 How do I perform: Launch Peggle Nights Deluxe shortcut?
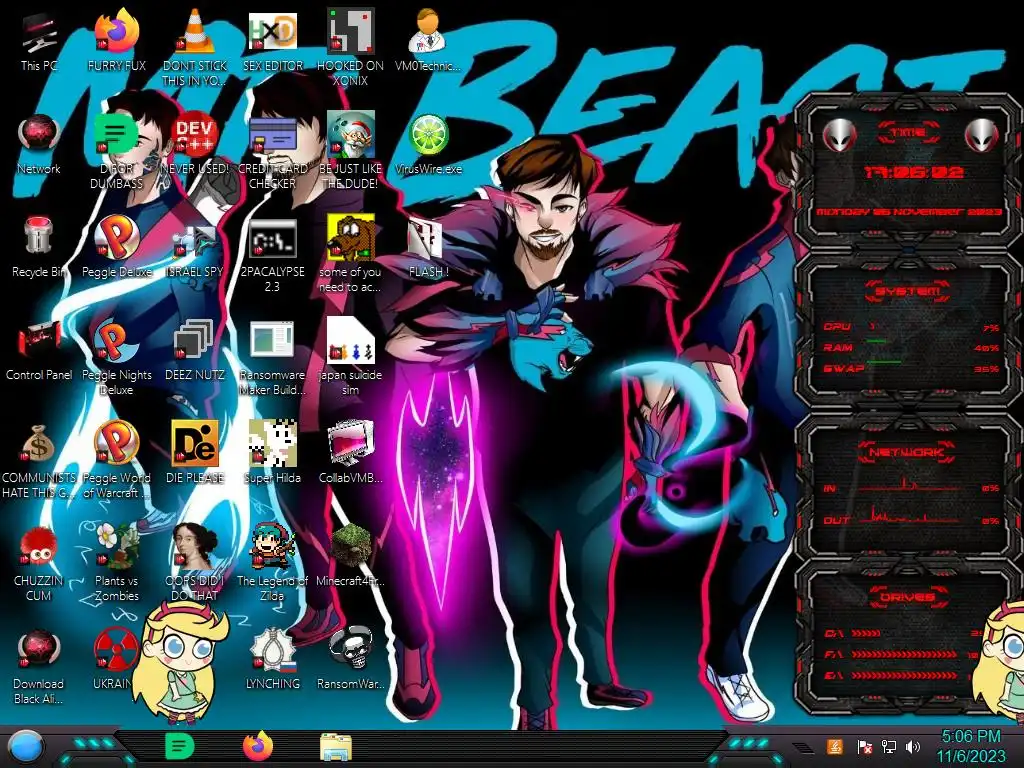pyautogui.click(x=117, y=340)
